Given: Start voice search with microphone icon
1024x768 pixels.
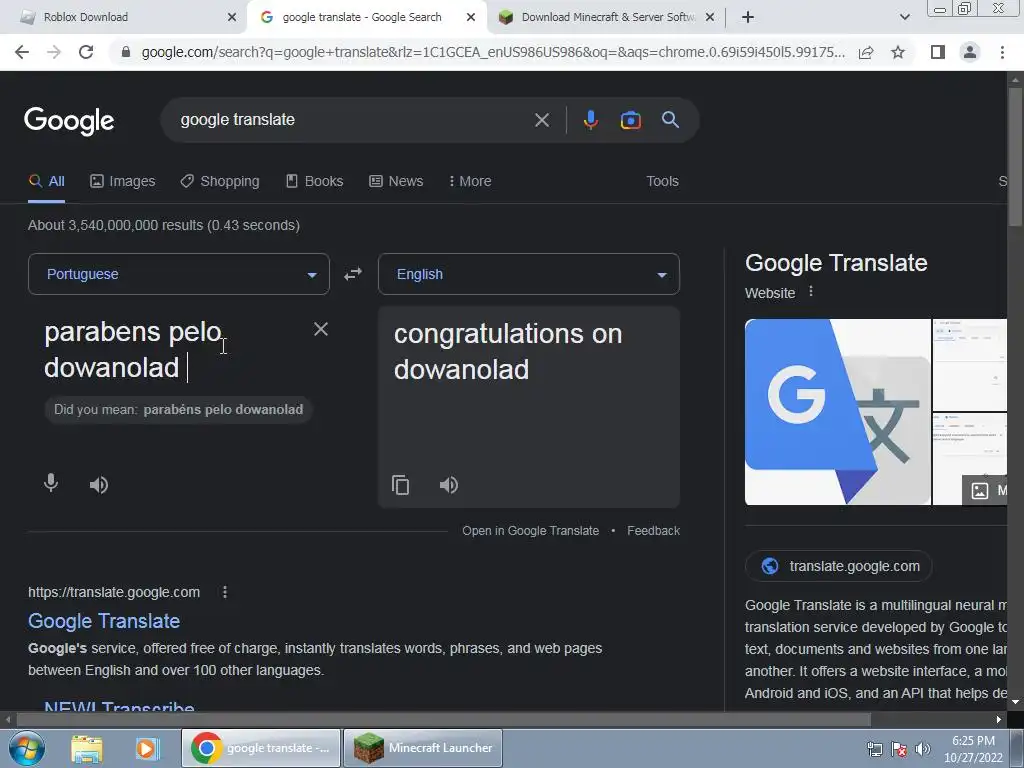Looking at the screenshot, I should pos(590,120).
